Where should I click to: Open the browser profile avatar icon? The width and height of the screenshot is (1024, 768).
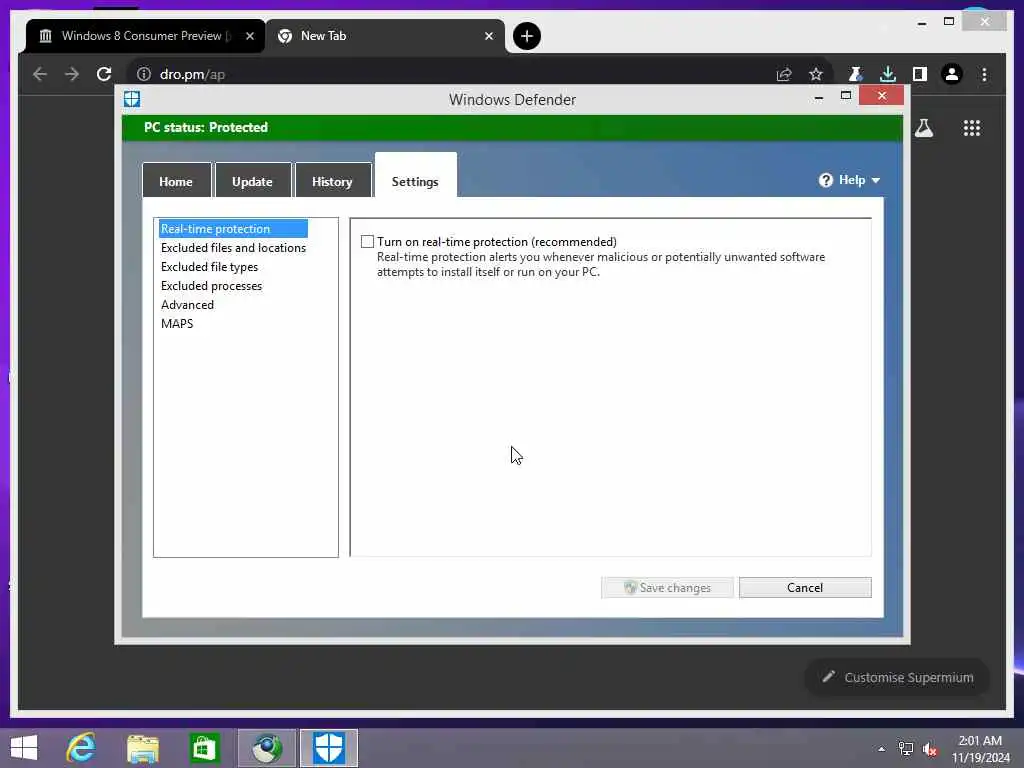pos(952,74)
